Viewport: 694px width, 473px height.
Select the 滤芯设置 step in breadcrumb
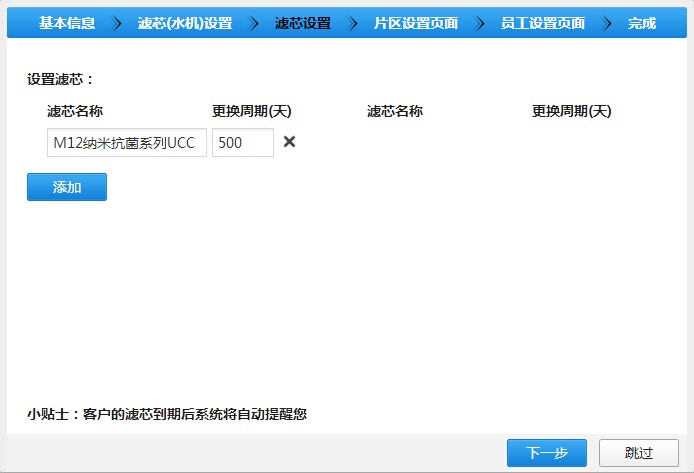[x=302, y=22]
